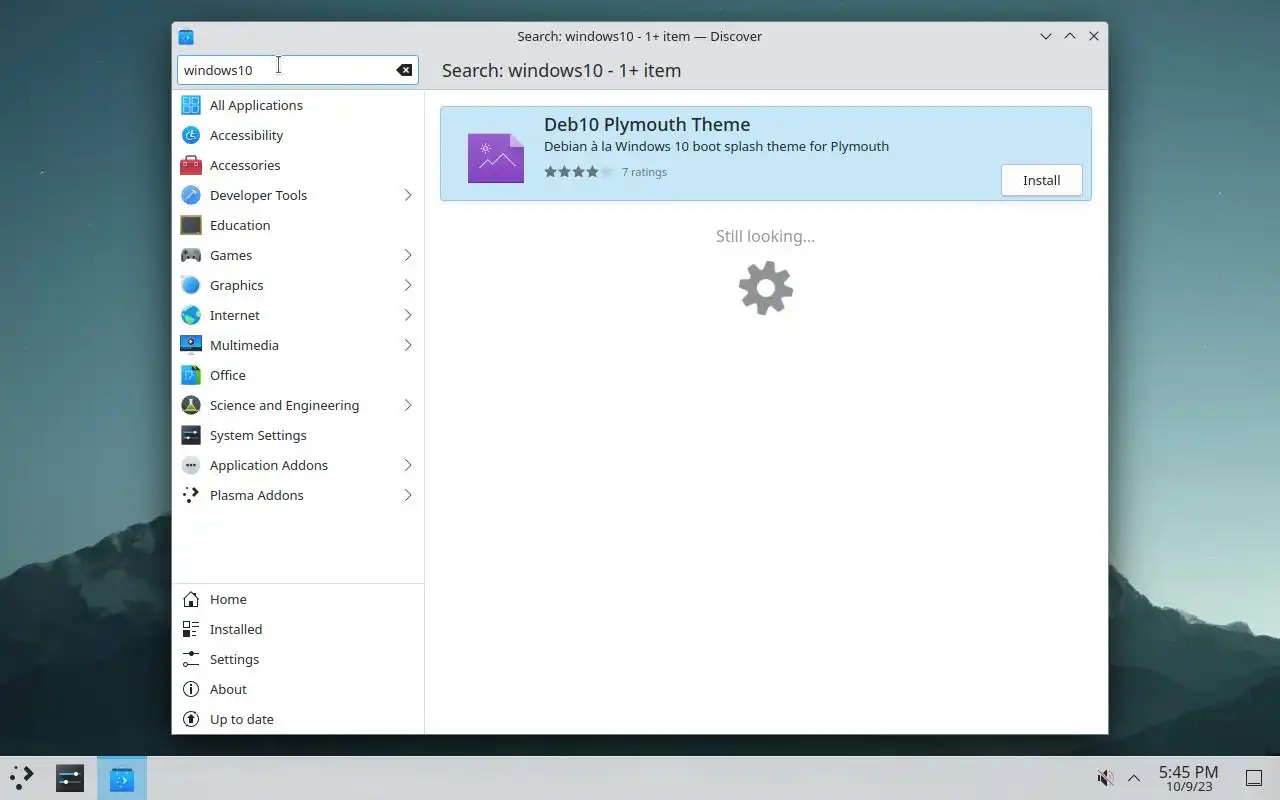The image size is (1280, 800).
Task: Select the All Applications label
Action: coord(256,105)
